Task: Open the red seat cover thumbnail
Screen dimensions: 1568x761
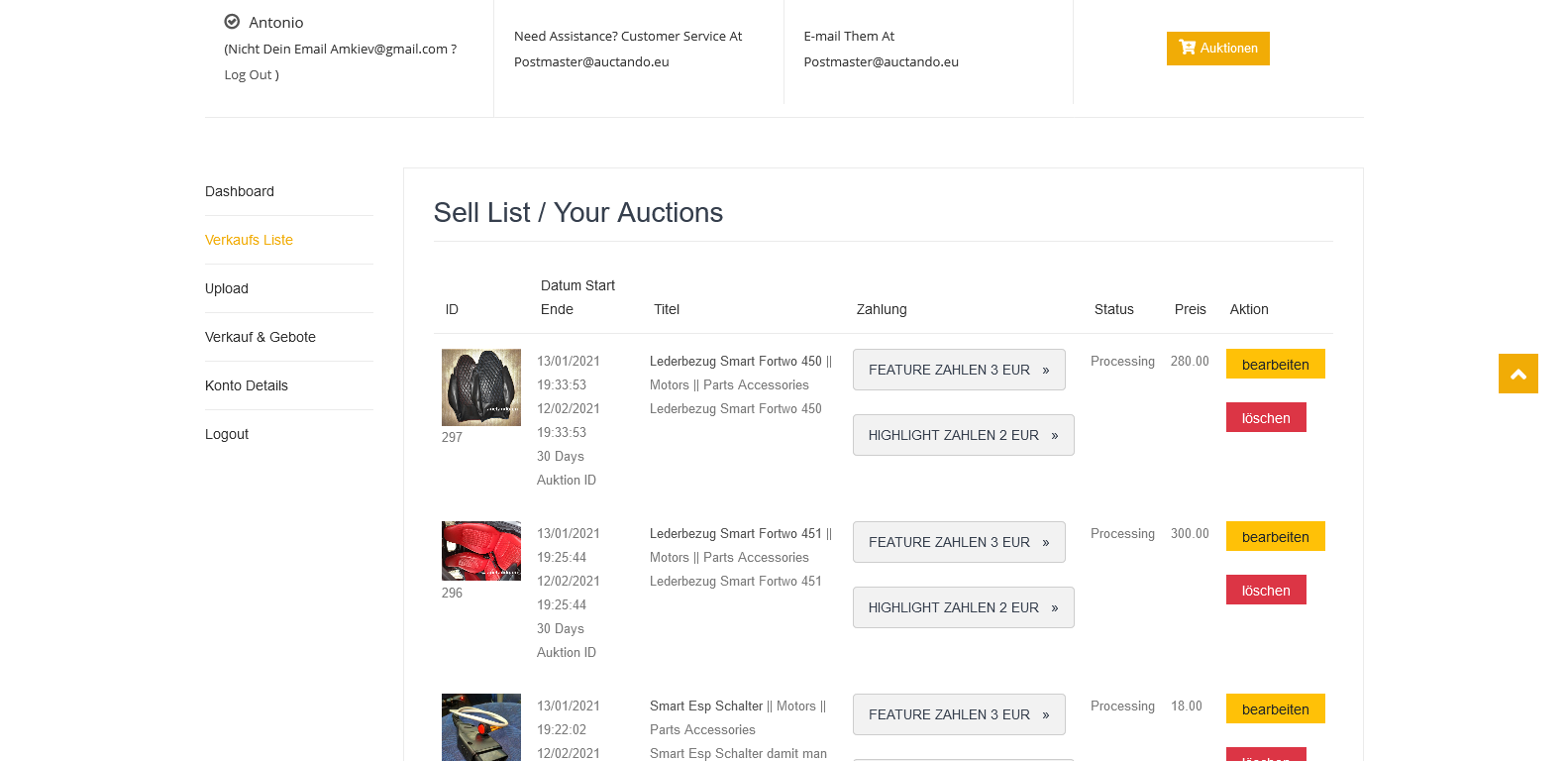Action: pos(481,551)
